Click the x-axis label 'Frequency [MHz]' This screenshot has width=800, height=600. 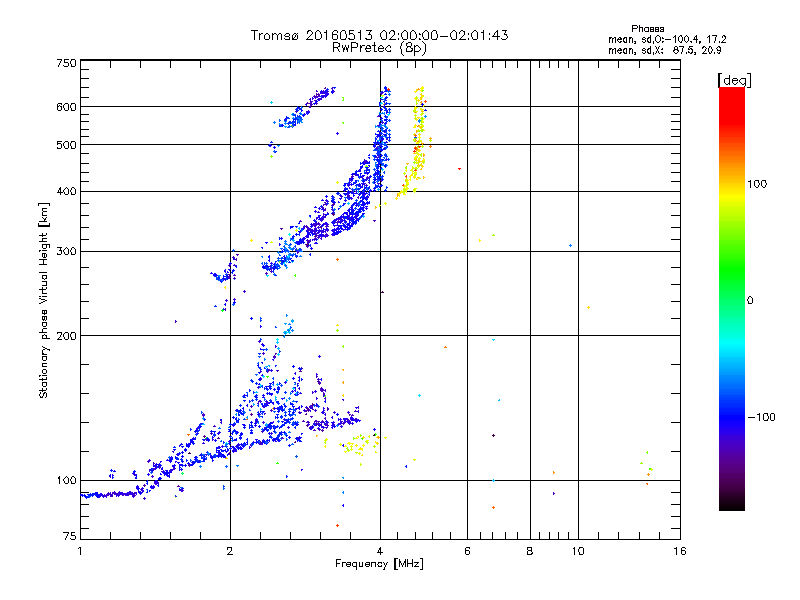[379, 564]
